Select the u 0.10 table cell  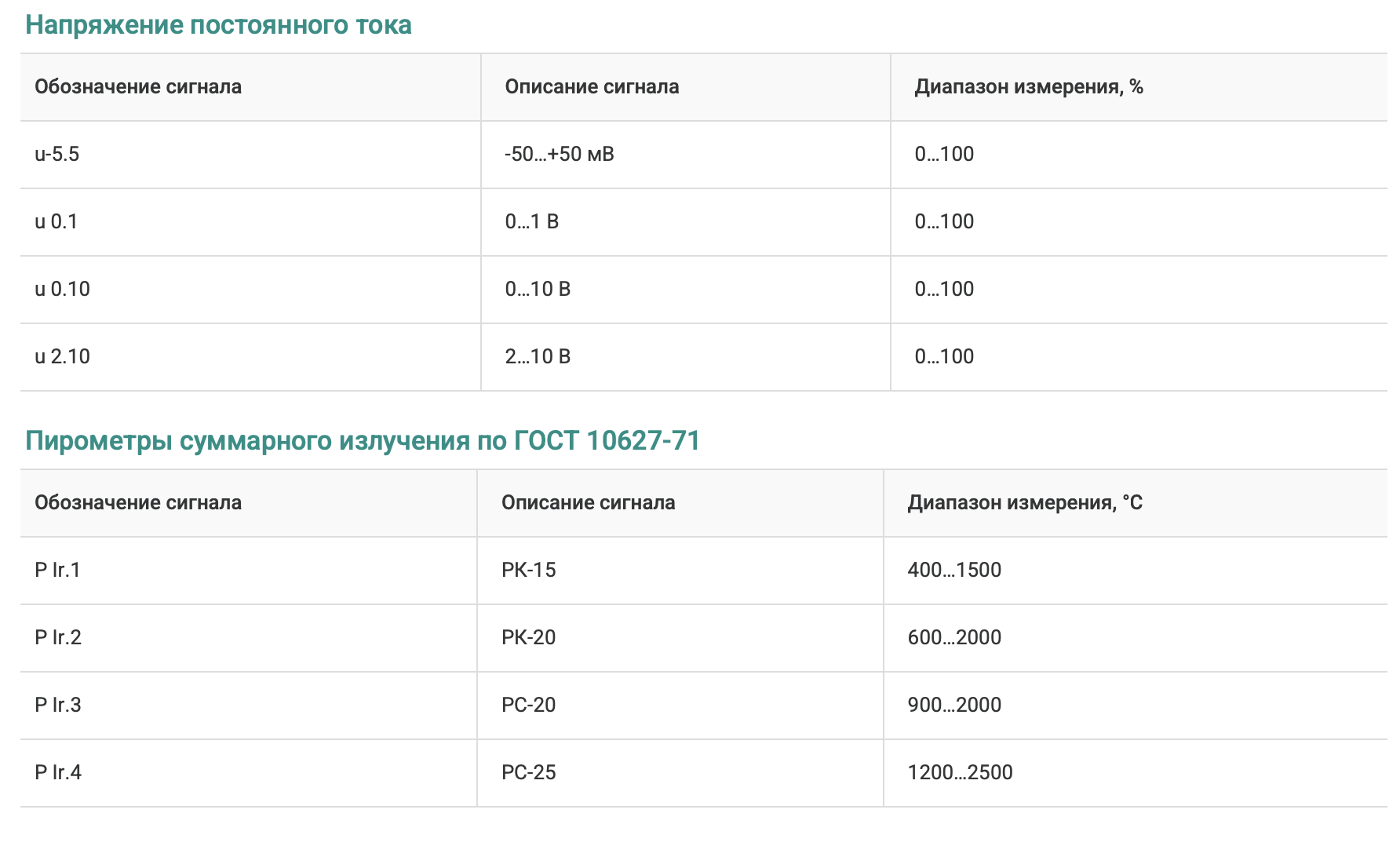[63, 290]
